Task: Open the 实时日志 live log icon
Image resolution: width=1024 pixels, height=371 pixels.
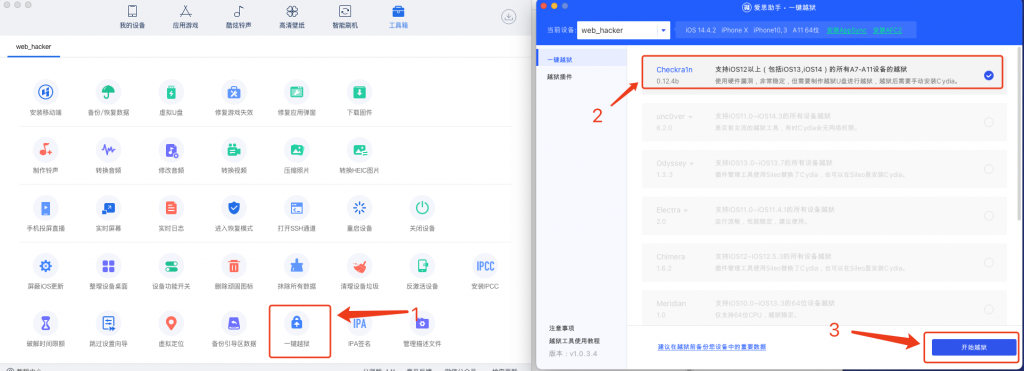Action: (171, 208)
